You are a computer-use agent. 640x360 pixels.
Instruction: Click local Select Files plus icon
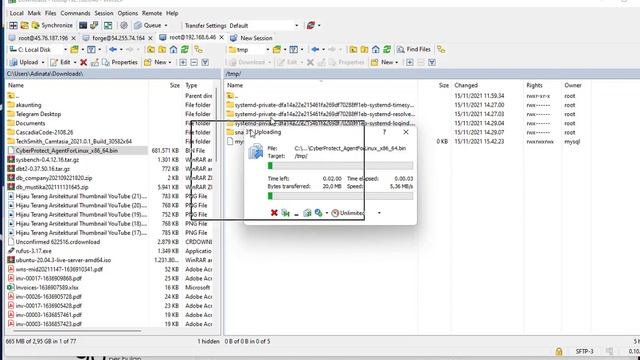click(183, 62)
